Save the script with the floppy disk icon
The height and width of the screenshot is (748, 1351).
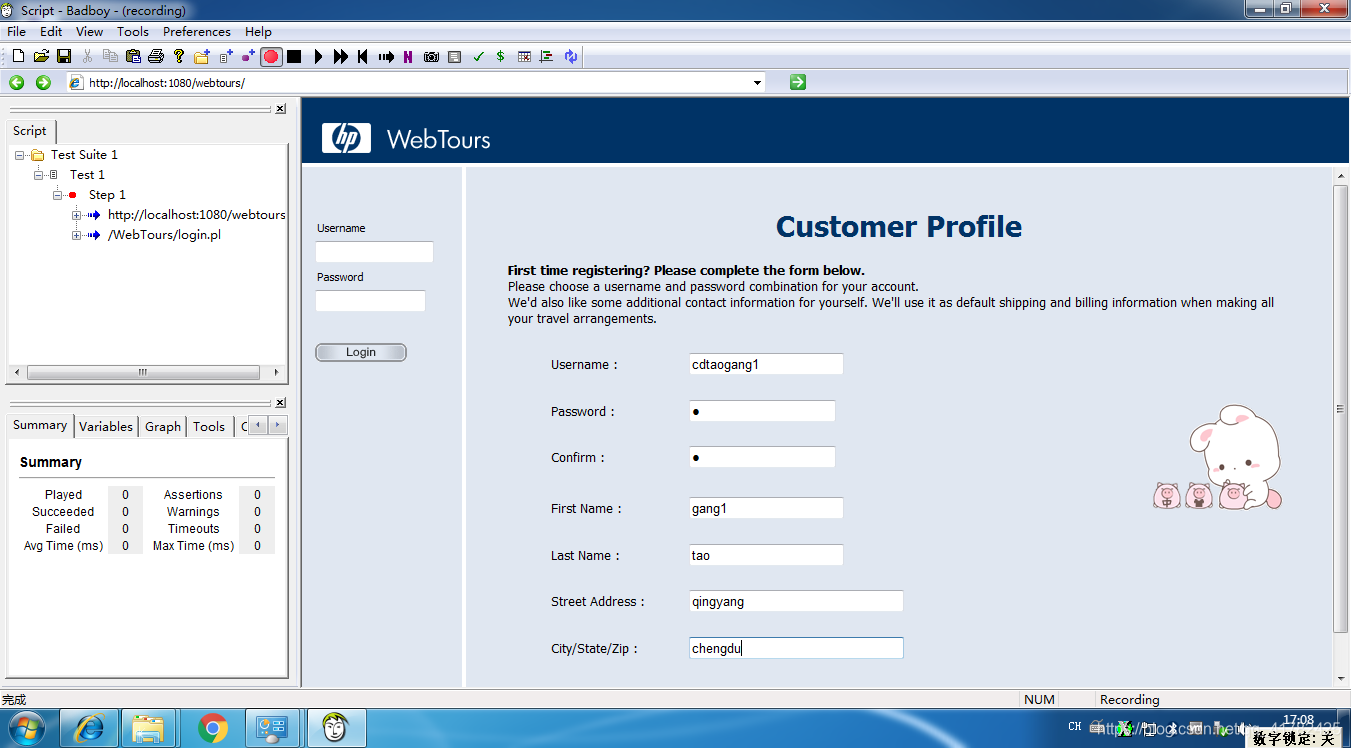pos(64,57)
